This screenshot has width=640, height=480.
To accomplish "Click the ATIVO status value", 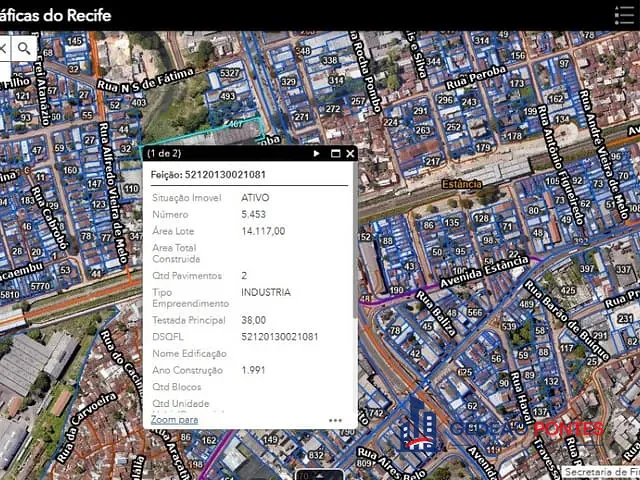I will click(x=255, y=198).
